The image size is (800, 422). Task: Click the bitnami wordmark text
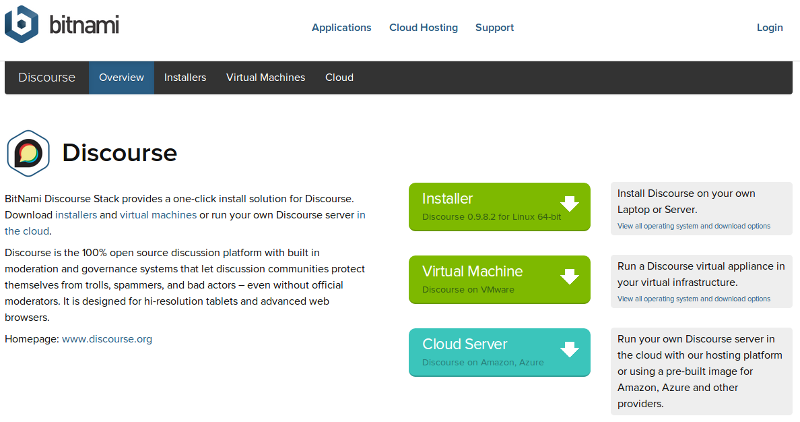[84, 24]
